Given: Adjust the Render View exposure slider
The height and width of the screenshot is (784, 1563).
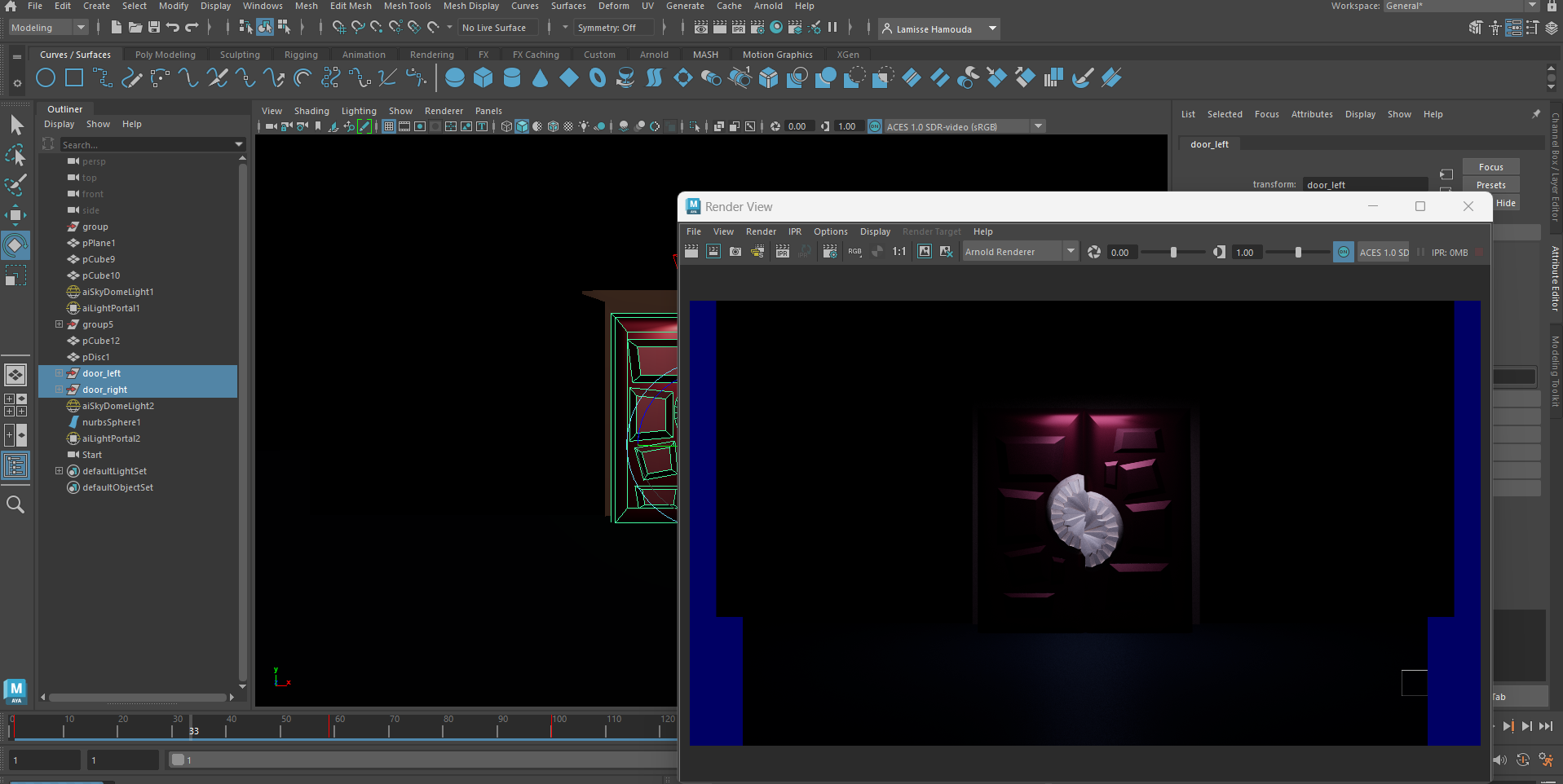Looking at the screenshot, I should tap(1173, 253).
